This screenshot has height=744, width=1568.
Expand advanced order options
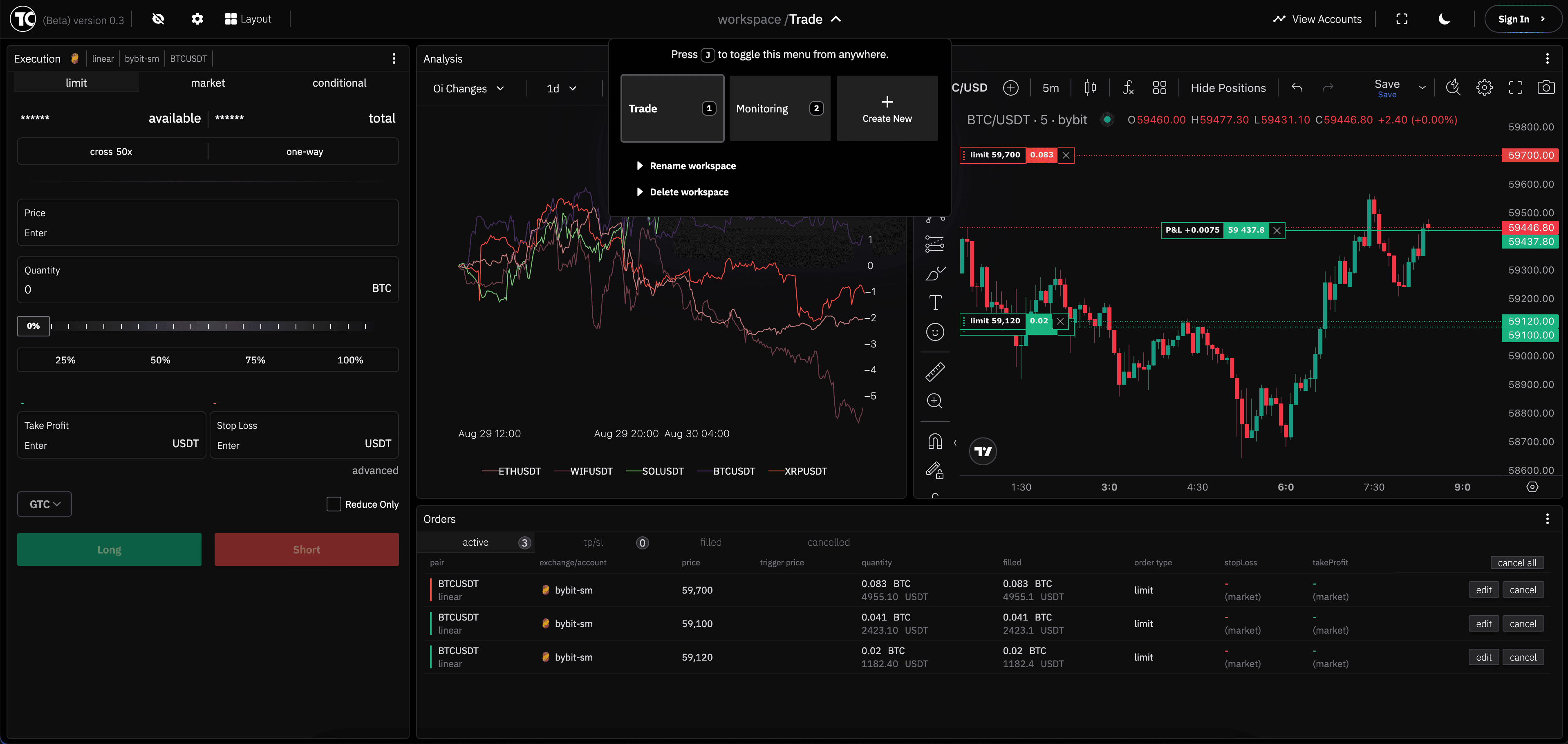(375, 471)
